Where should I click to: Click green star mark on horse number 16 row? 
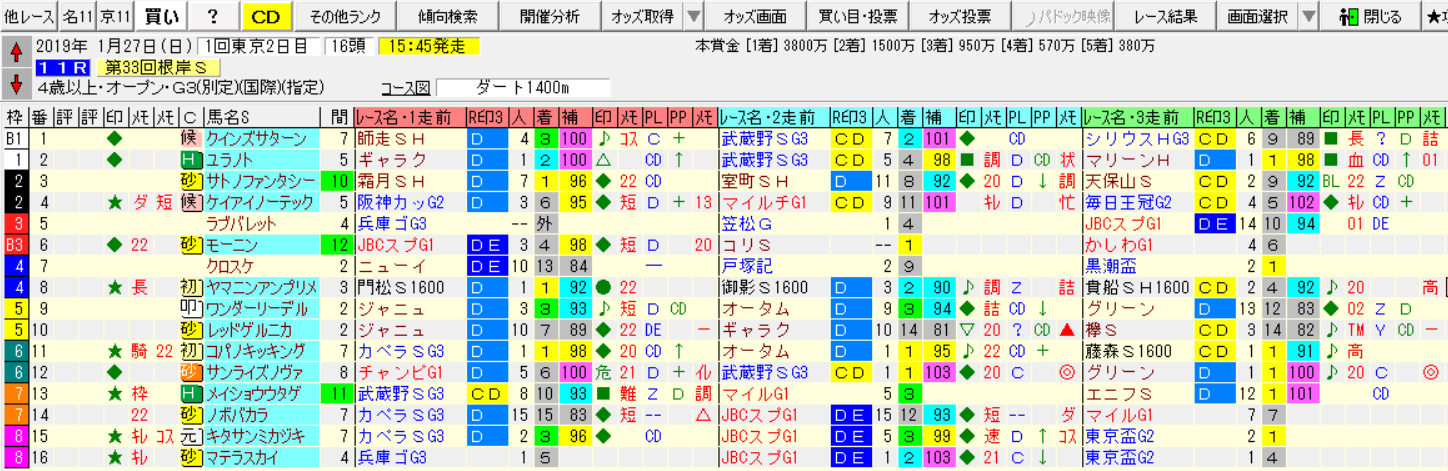(x=114, y=457)
